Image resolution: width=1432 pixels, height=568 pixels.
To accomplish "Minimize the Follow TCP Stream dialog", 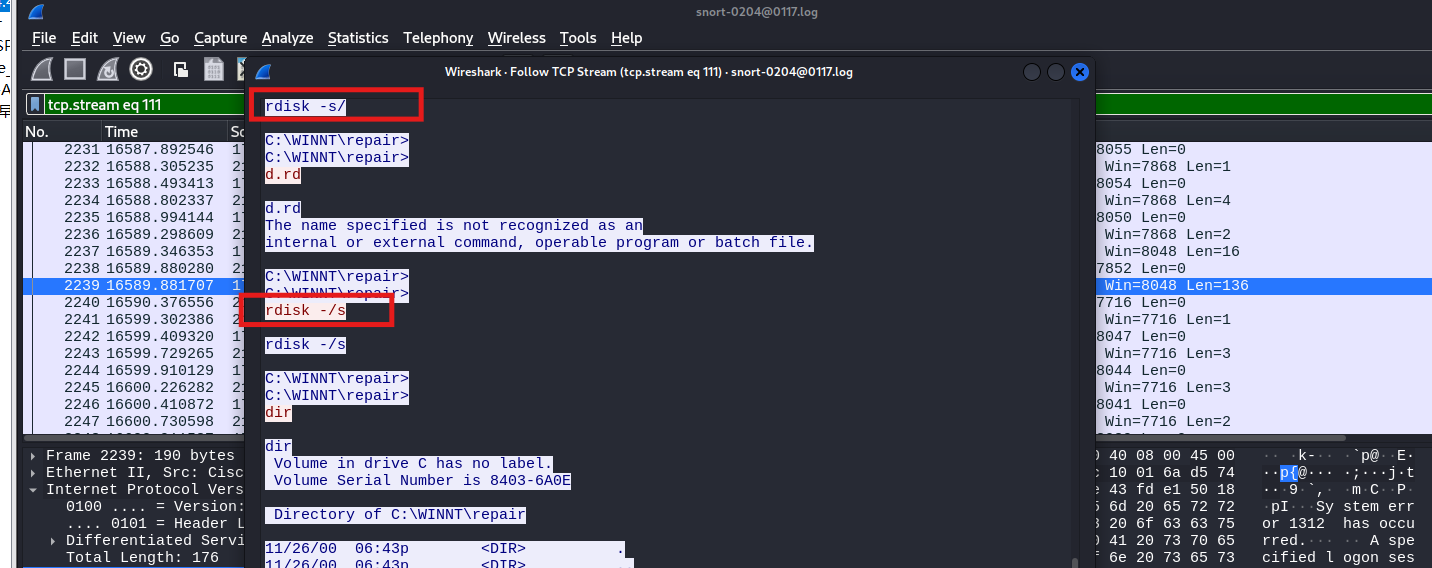I will tap(1034, 72).
